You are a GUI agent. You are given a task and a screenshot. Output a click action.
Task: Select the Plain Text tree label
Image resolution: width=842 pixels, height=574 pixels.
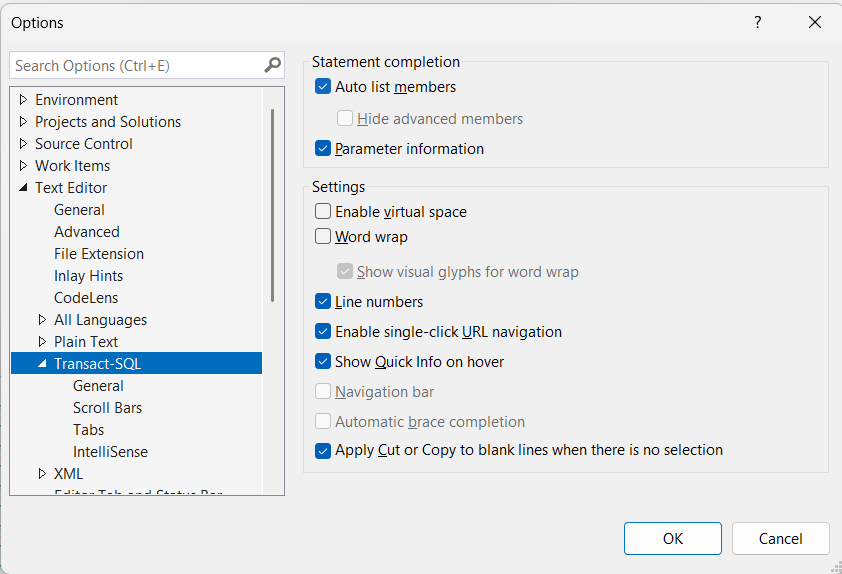[x=86, y=342]
